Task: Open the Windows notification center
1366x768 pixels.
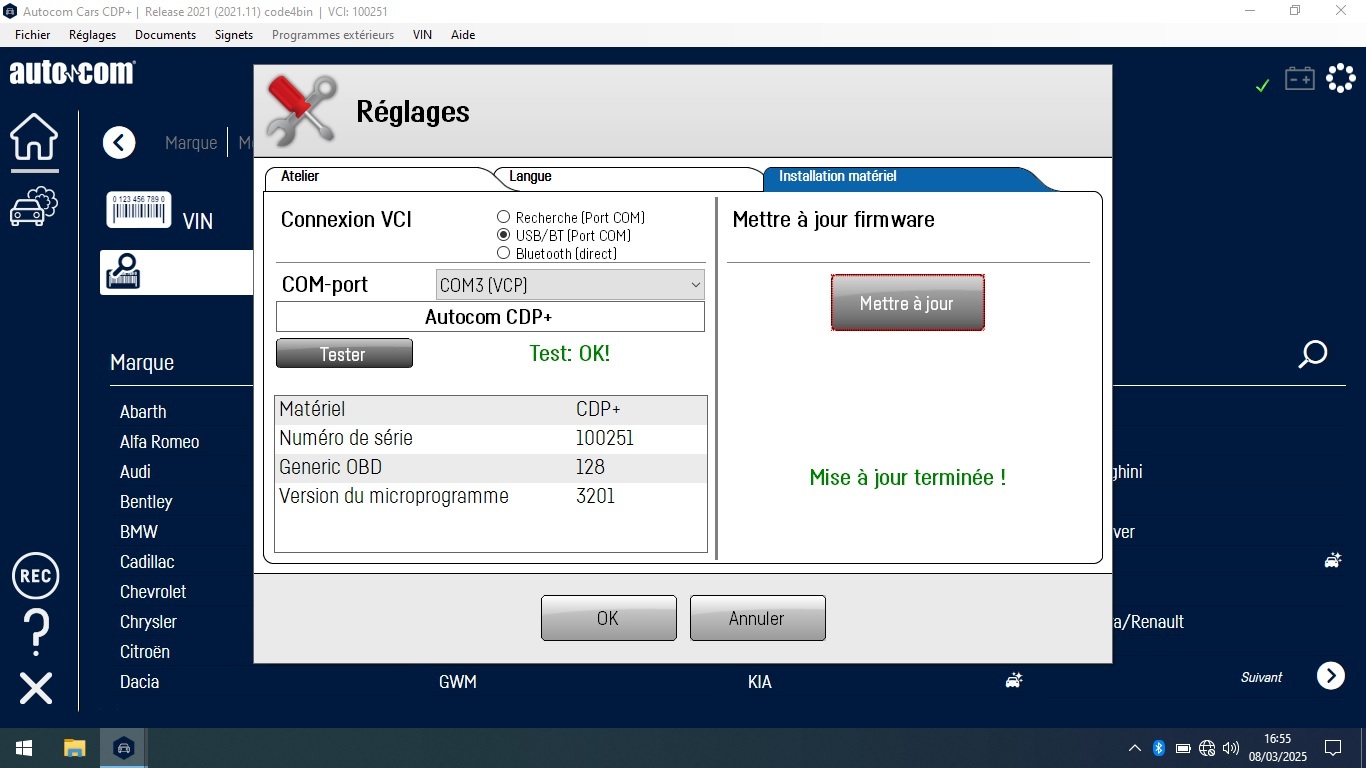Action: click(1333, 748)
